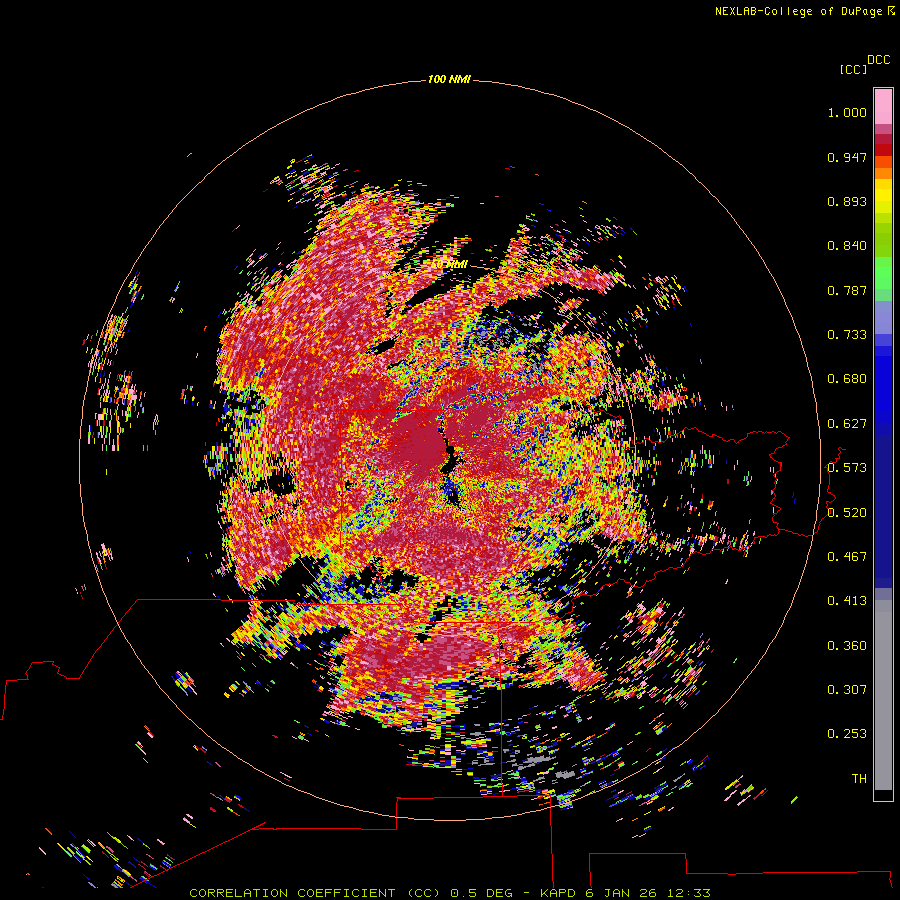
Task: Select the 0.947 legend value
Action: [847, 157]
